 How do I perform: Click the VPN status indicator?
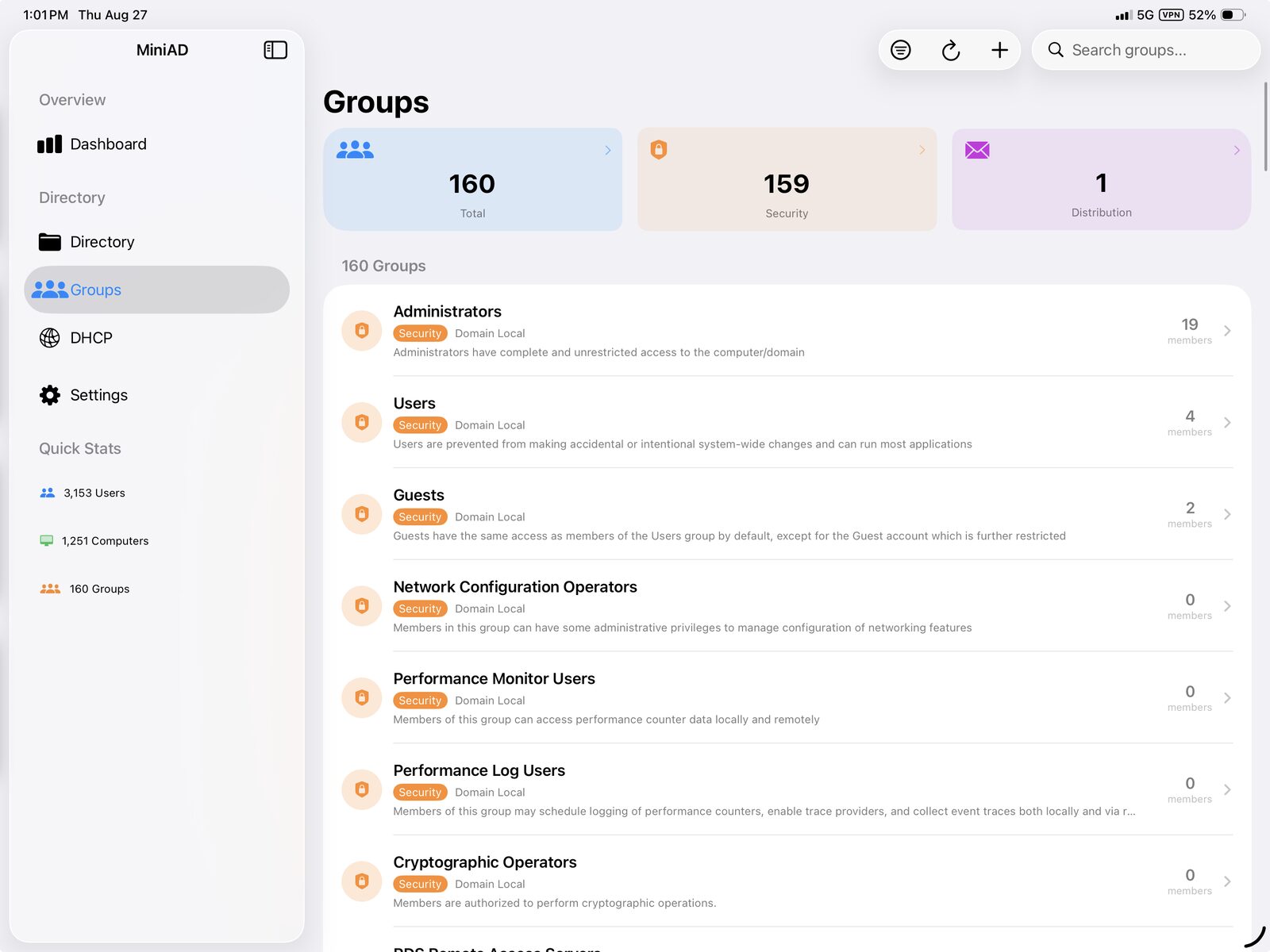click(1171, 15)
